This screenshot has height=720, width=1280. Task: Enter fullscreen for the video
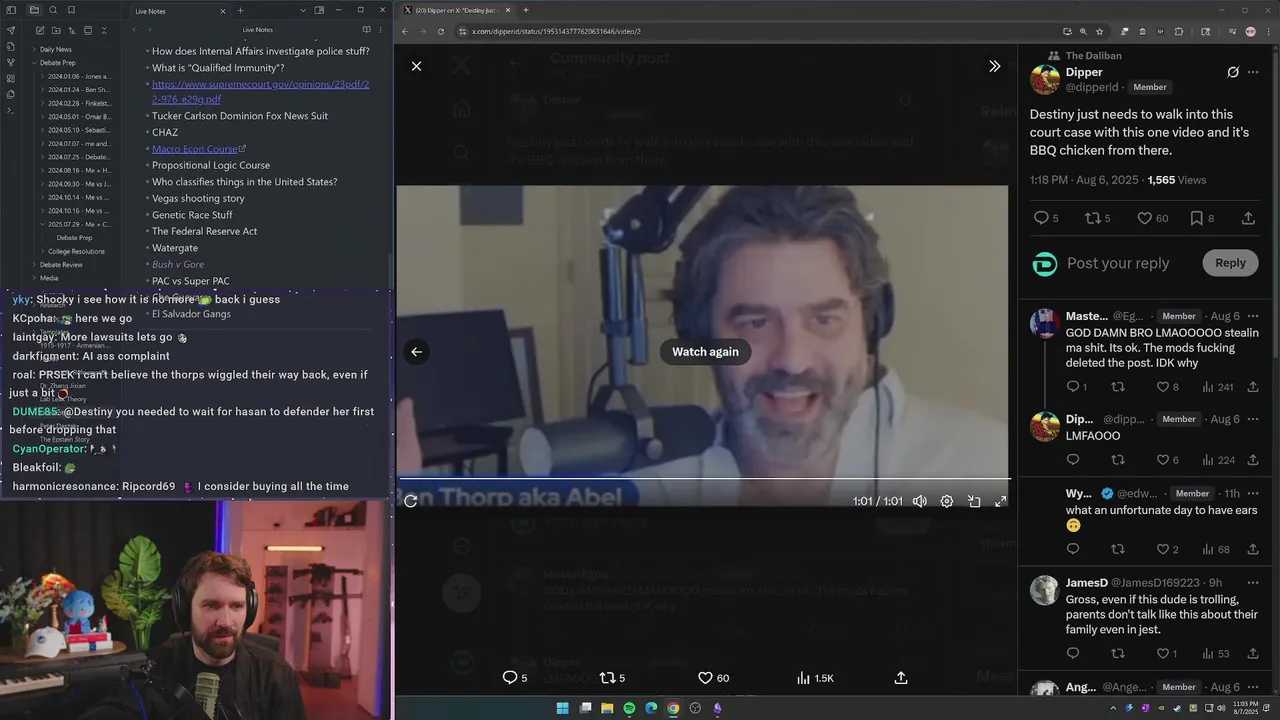1000,501
